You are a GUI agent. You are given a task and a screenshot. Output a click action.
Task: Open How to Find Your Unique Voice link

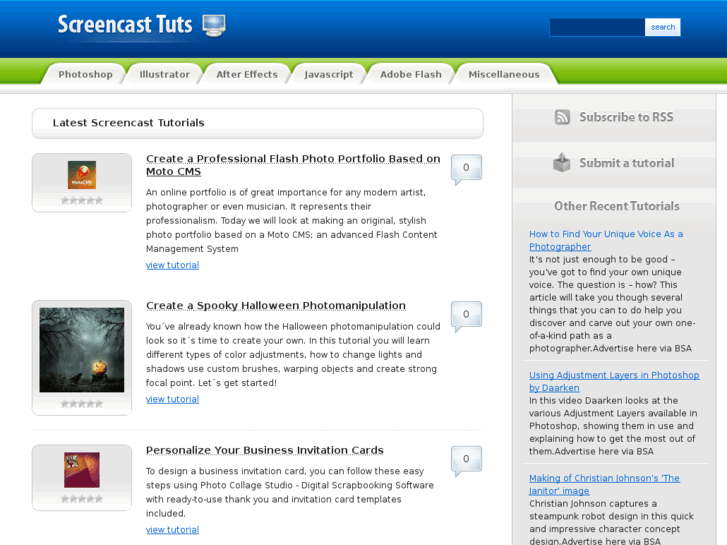pyautogui.click(x=606, y=240)
